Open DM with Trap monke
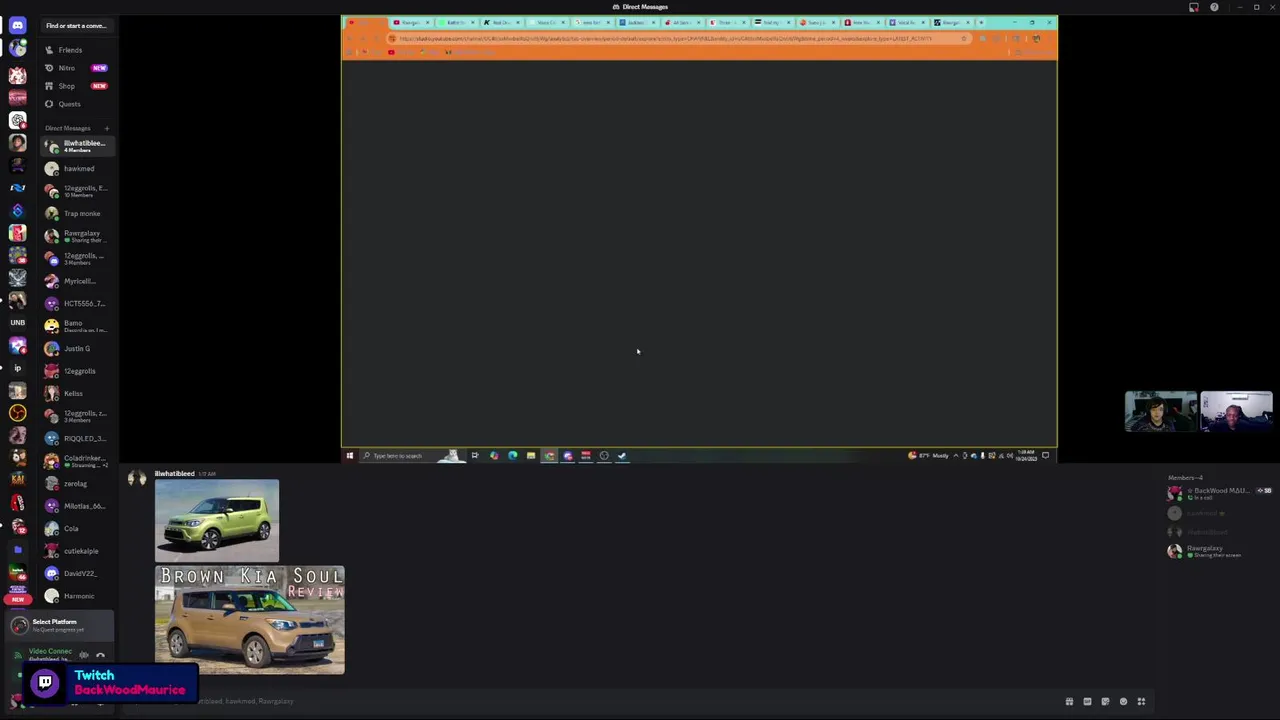 point(78,213)
